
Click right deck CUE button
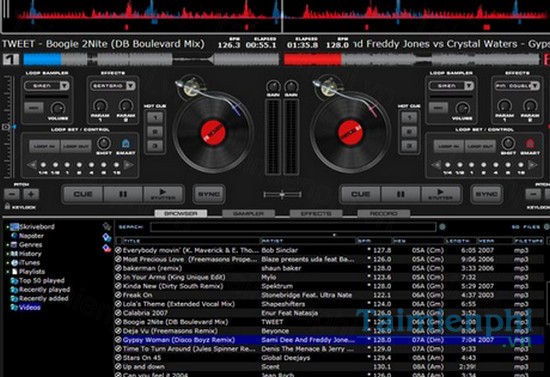click(x=361, y=194)
